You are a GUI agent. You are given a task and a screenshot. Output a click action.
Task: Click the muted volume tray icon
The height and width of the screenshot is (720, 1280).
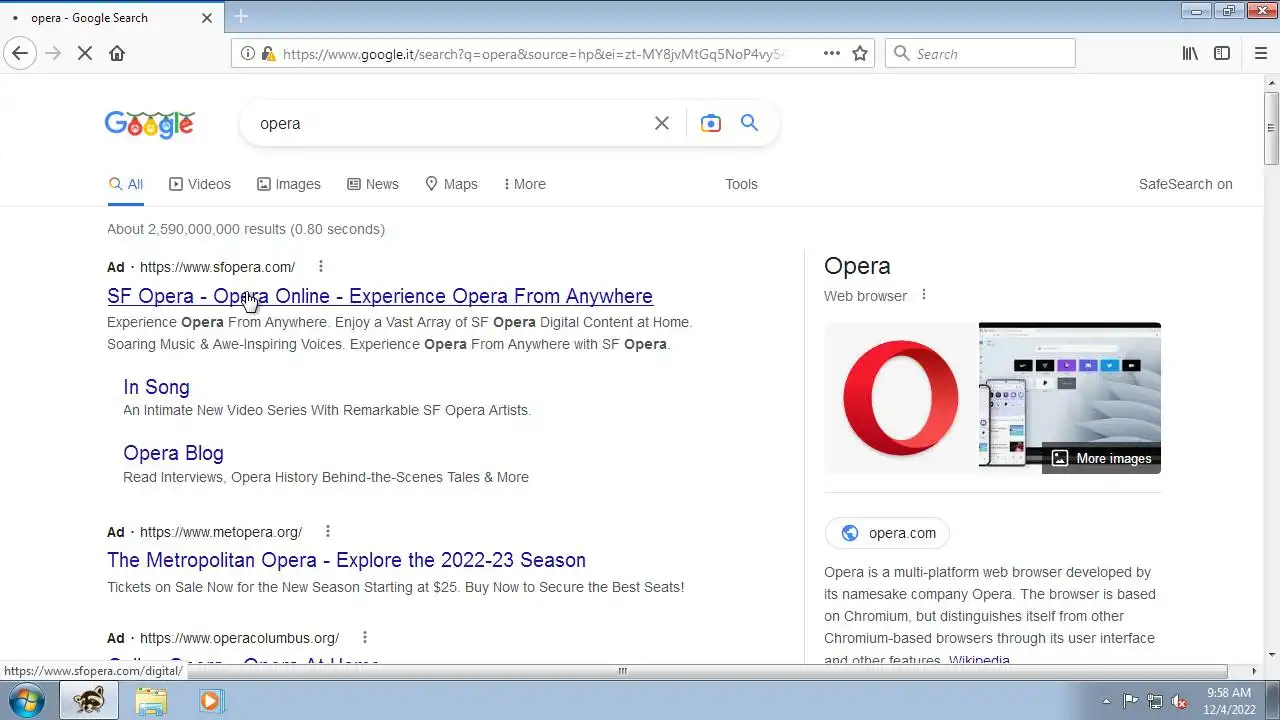[1179, 701]
